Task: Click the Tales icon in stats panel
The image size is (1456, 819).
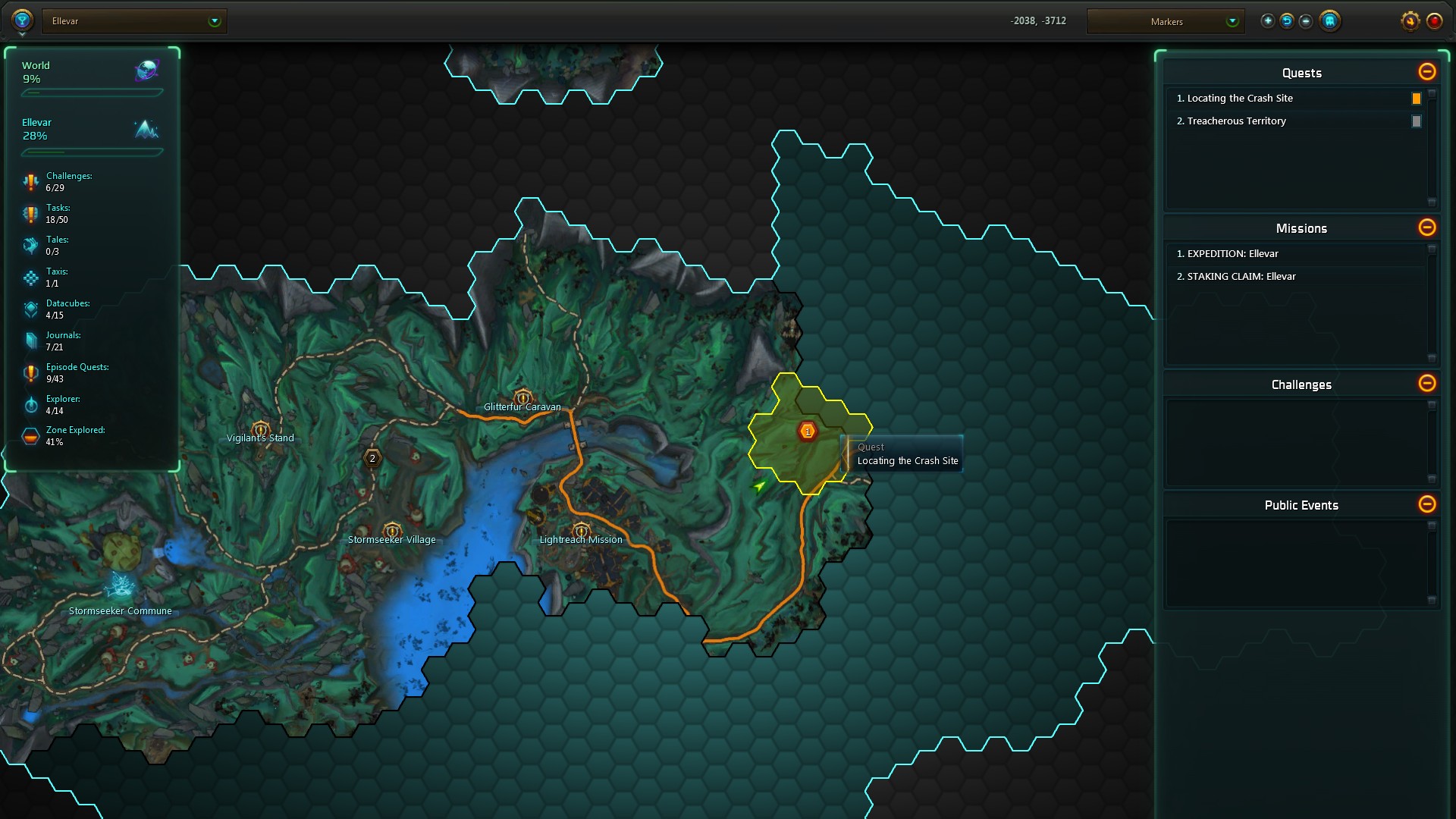Action: click(30, 246)
